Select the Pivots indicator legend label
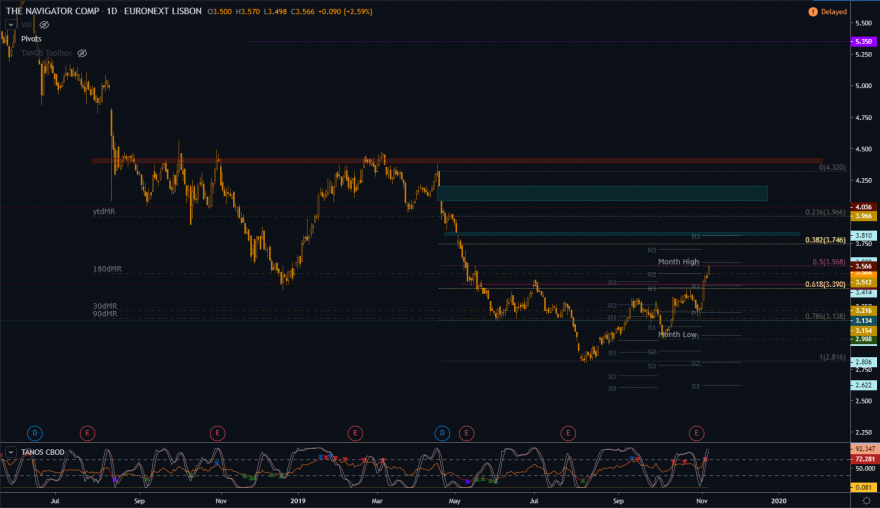 (x=31, y=39)
